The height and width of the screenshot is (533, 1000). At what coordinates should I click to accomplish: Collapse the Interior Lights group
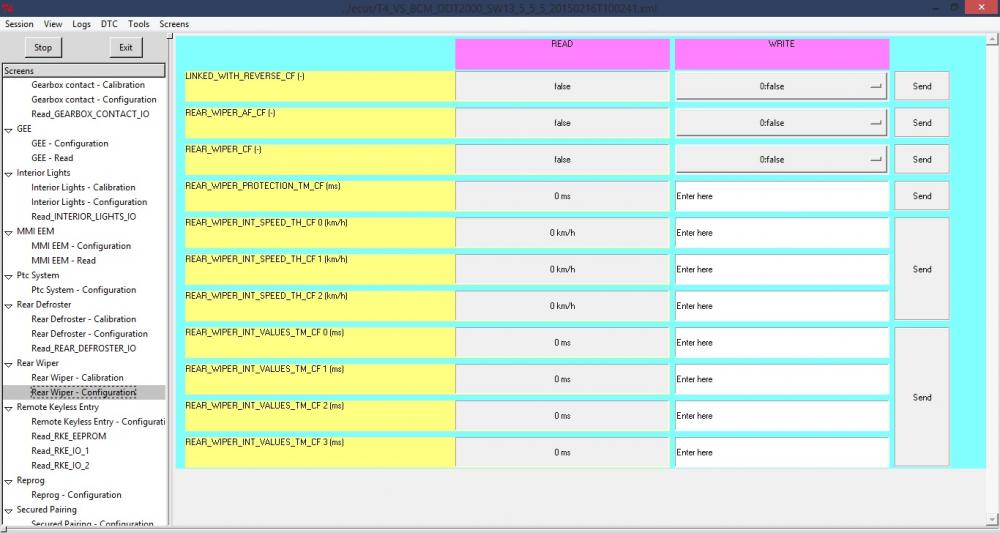[x=8, y=173]
